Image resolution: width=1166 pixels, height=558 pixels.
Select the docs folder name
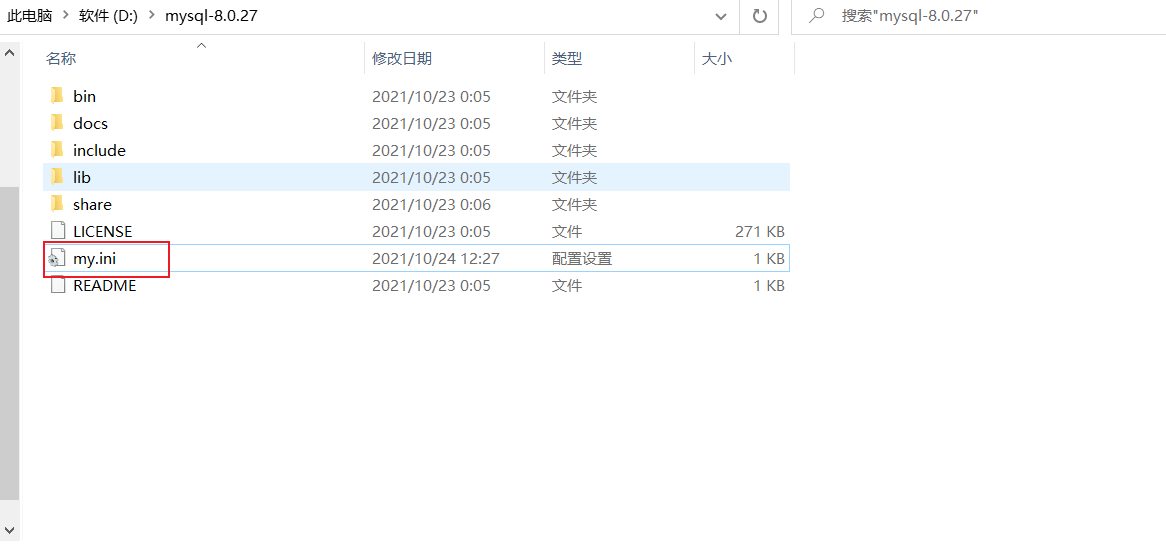[x=90, y=123]
